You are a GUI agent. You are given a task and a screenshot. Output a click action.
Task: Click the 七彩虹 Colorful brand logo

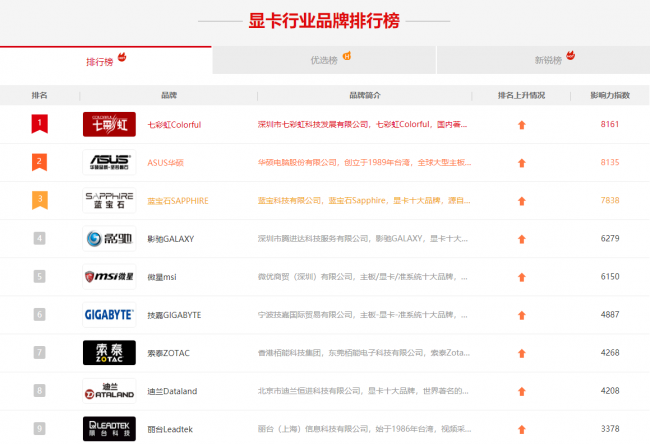(x=109, y=124)
